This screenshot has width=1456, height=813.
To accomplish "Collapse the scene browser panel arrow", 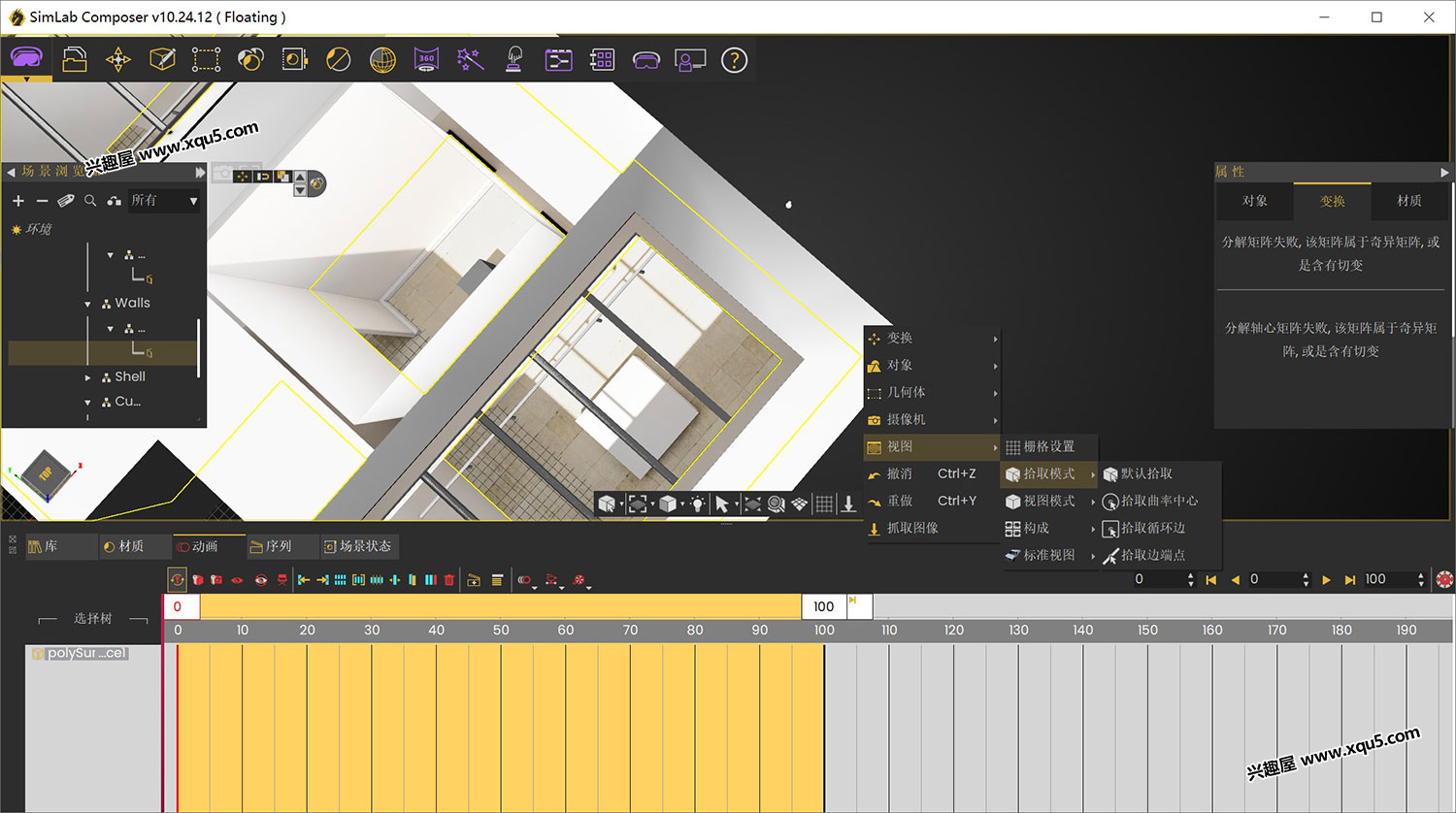I will (11, 172).
